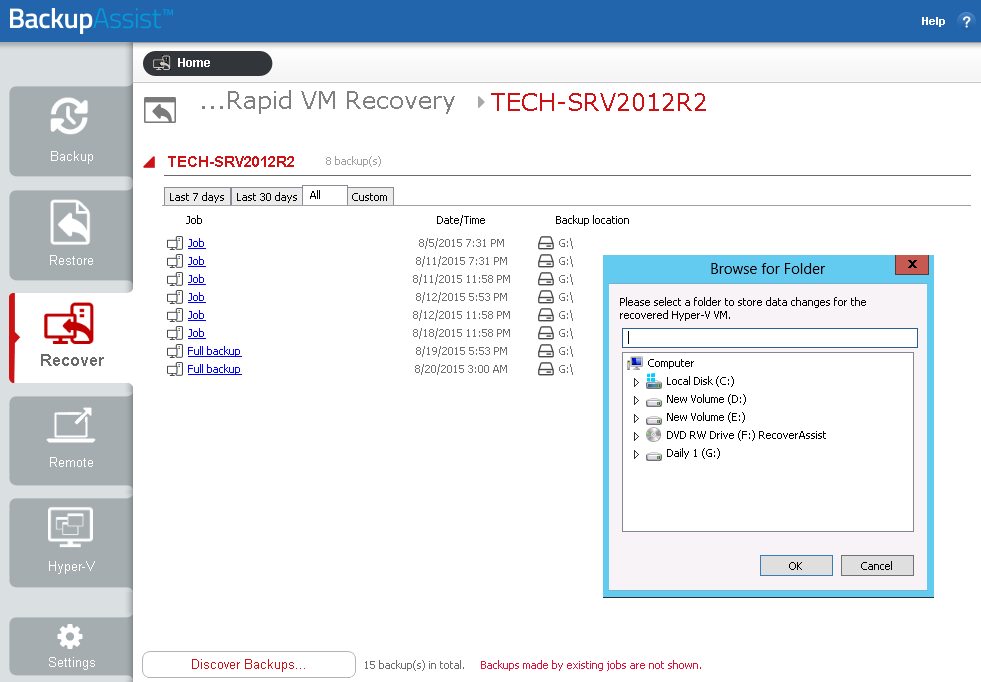Screen dimensions: 981x682
Task: Open the Full backup link dated 8/20/2015
Action: (x=214, y=370)
